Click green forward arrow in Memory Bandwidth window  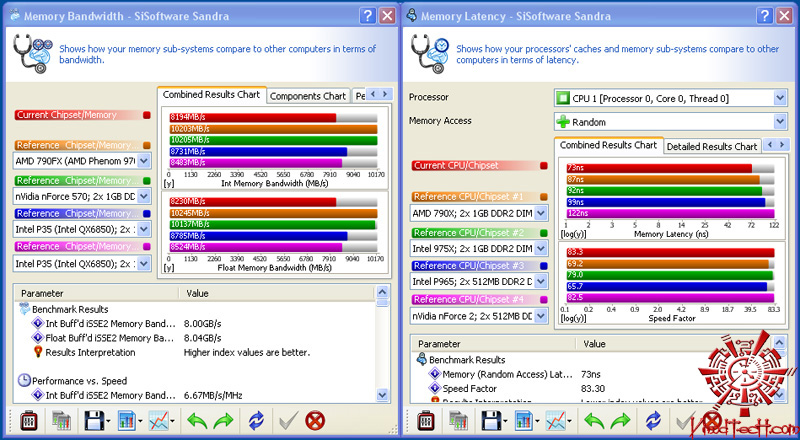tap(223, 421)
